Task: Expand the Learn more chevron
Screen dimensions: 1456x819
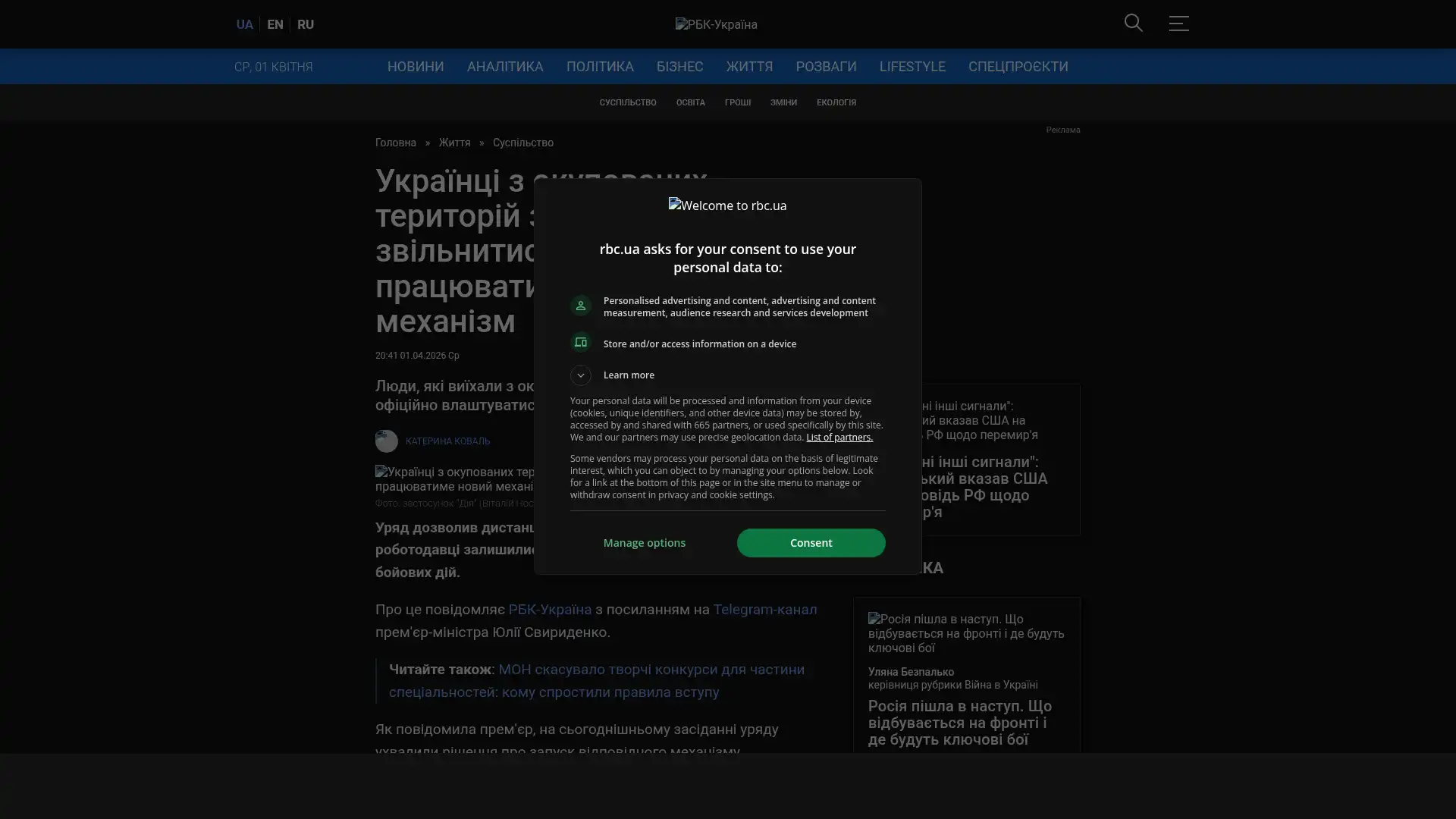Action: [x=580, y=375]
